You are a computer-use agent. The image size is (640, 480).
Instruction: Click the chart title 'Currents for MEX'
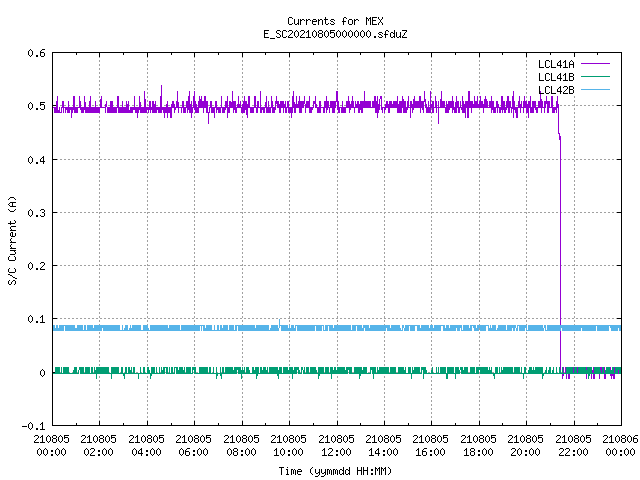(335, 21)
